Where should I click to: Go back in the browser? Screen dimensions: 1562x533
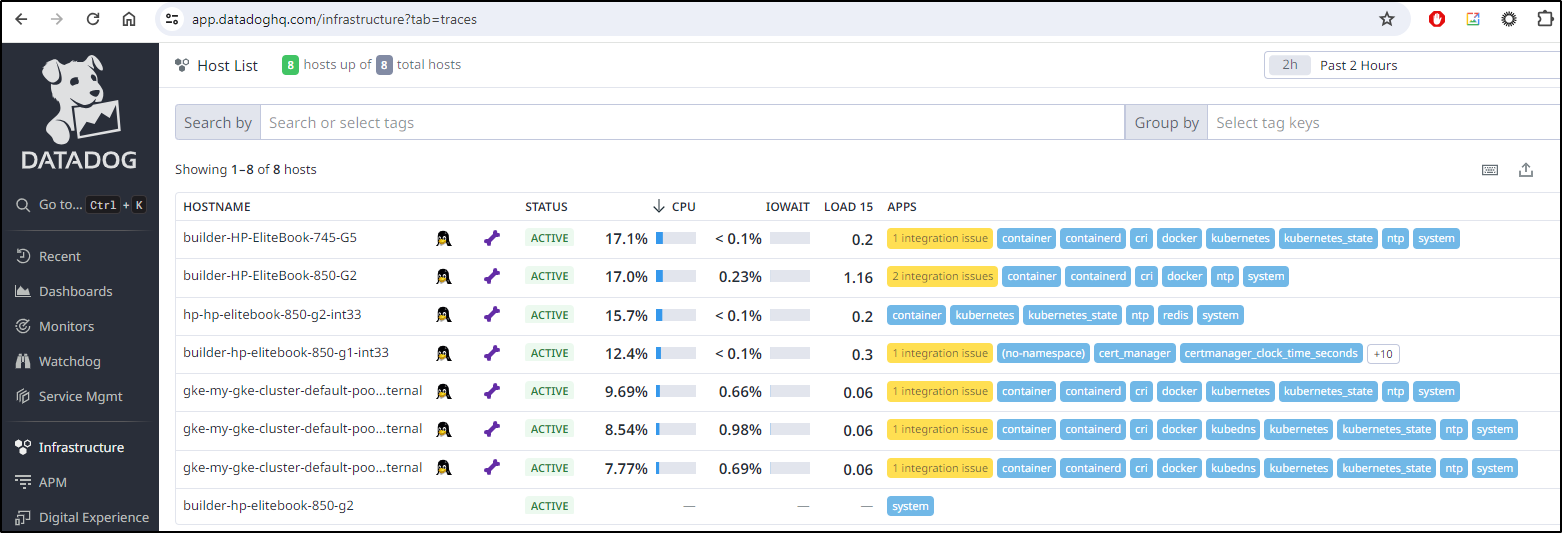21,19
